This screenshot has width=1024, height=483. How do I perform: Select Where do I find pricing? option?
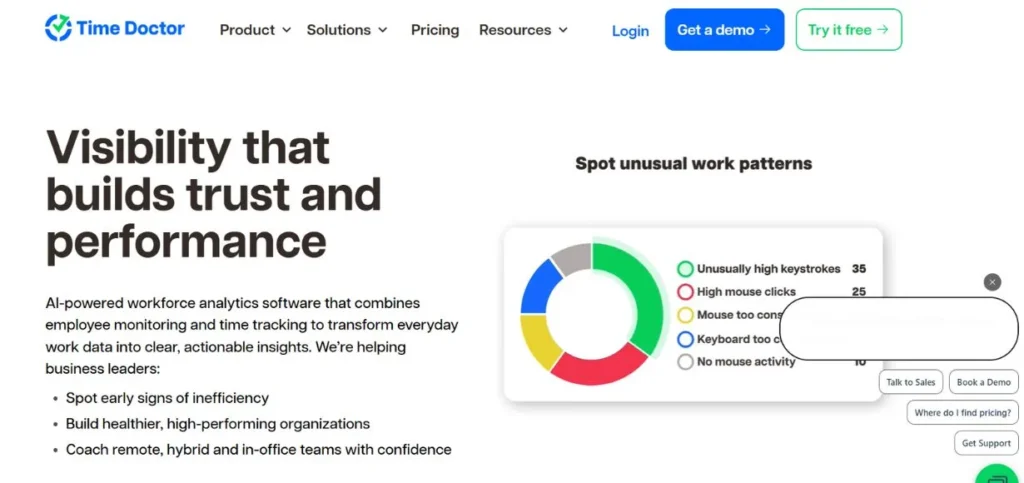point(963,413)
